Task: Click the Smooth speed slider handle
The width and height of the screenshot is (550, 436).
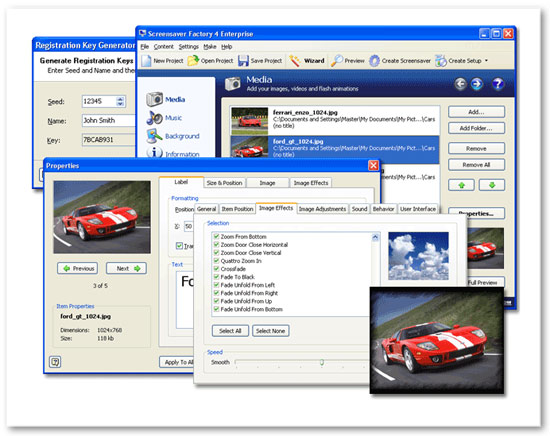Action: tap(321, 362)
